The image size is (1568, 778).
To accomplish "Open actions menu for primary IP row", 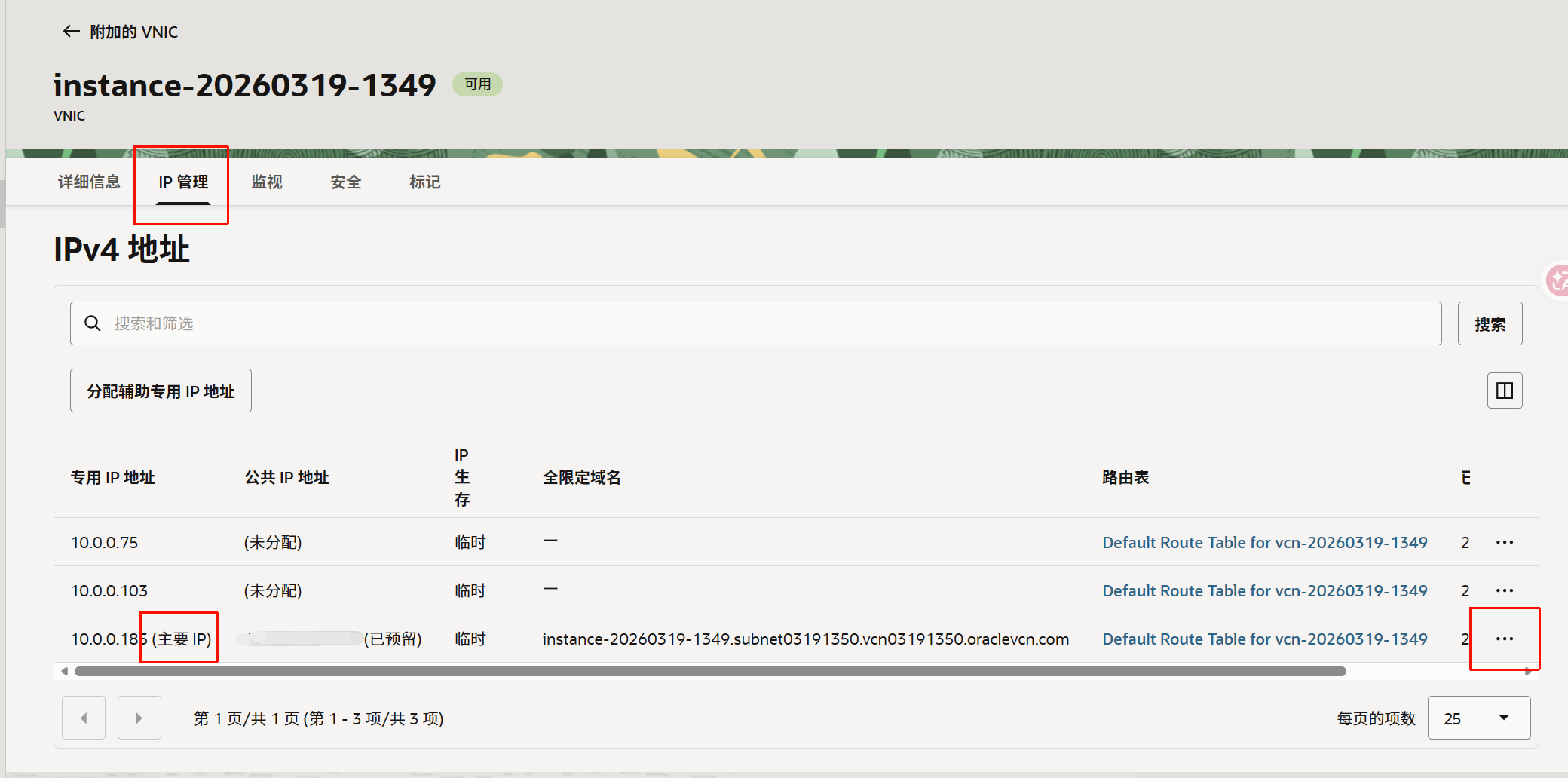I will (1505, 639).
